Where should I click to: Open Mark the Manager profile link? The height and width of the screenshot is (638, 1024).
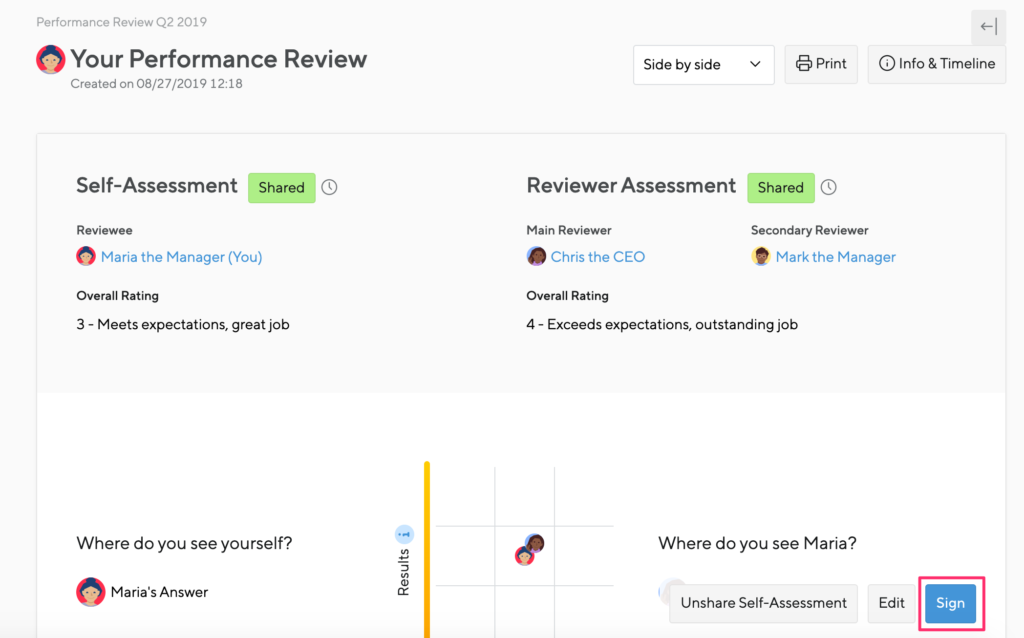[835, 257]
